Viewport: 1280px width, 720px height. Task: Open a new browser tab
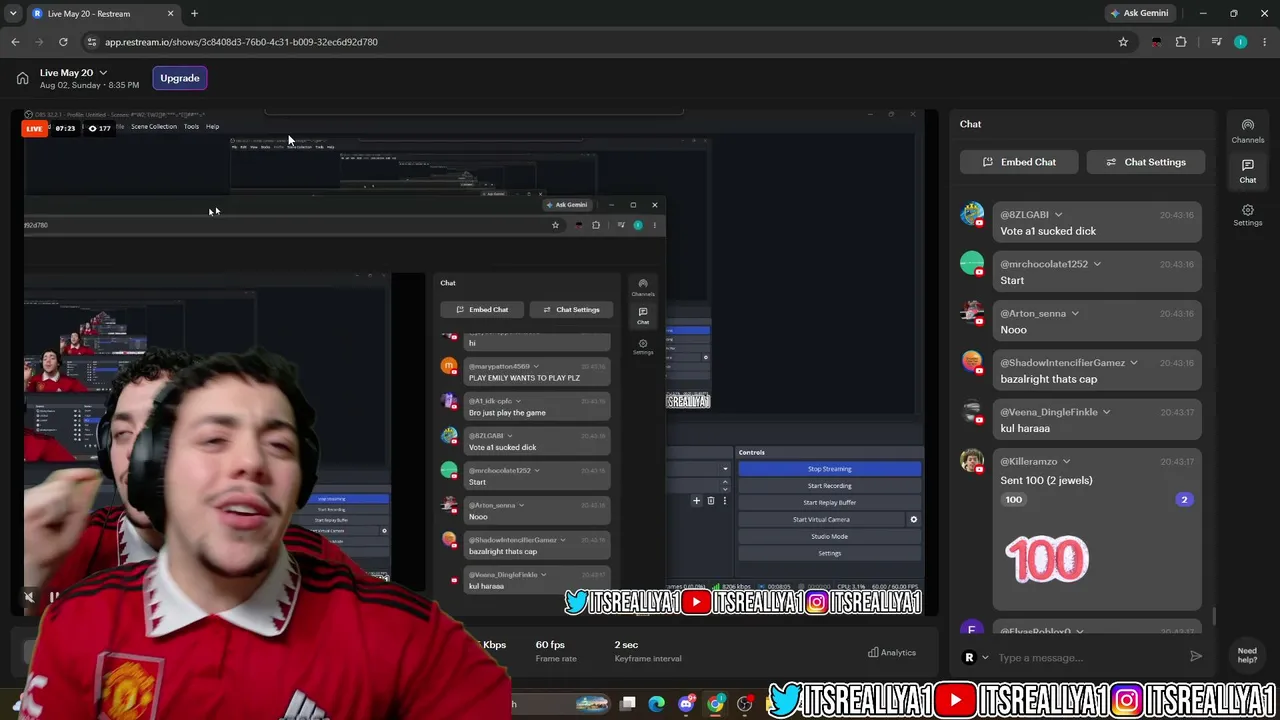194,14
